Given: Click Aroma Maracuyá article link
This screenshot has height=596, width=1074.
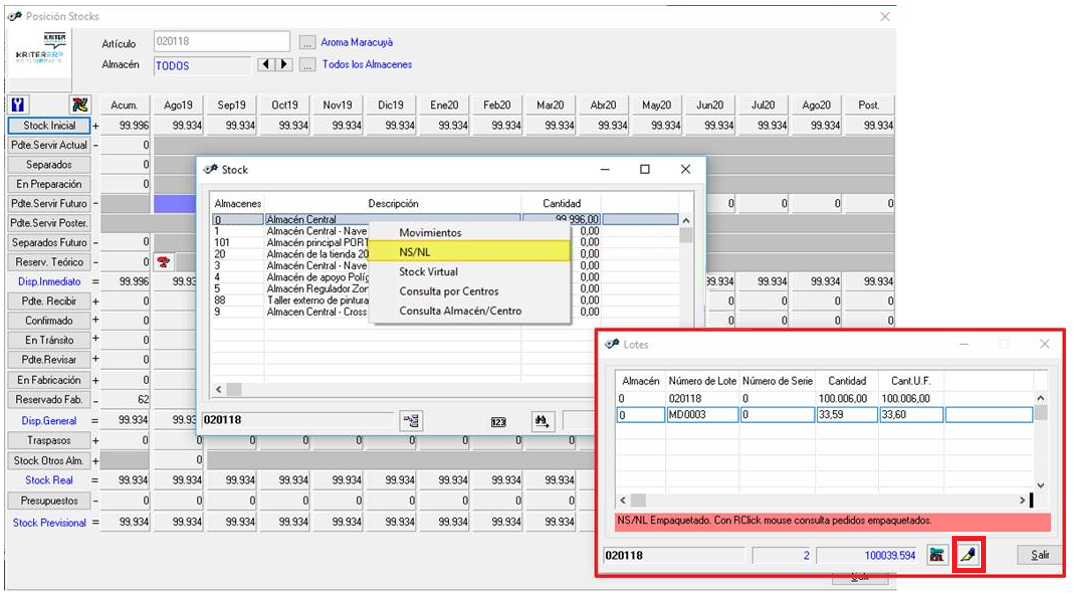Looking at the screenshot, I should [357, 42].
